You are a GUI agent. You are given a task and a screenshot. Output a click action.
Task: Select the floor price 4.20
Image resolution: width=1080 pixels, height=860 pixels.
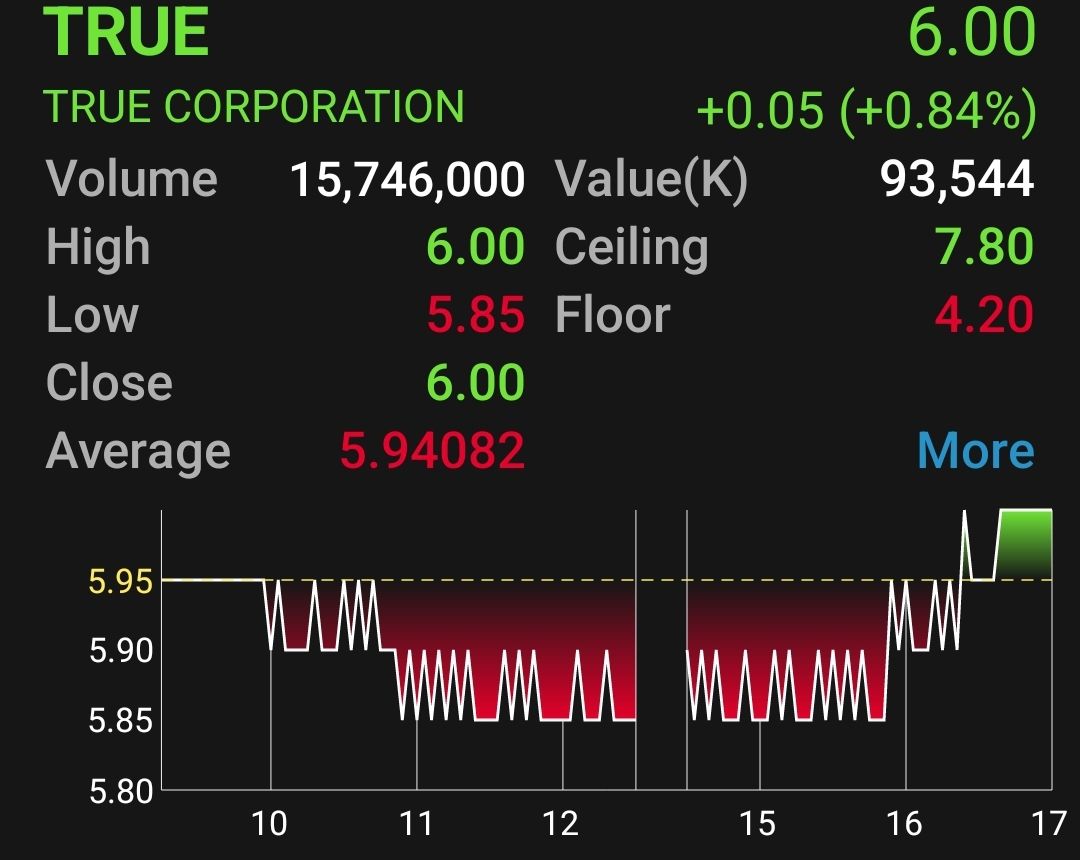pyautogui.click(x=984, y=315)
